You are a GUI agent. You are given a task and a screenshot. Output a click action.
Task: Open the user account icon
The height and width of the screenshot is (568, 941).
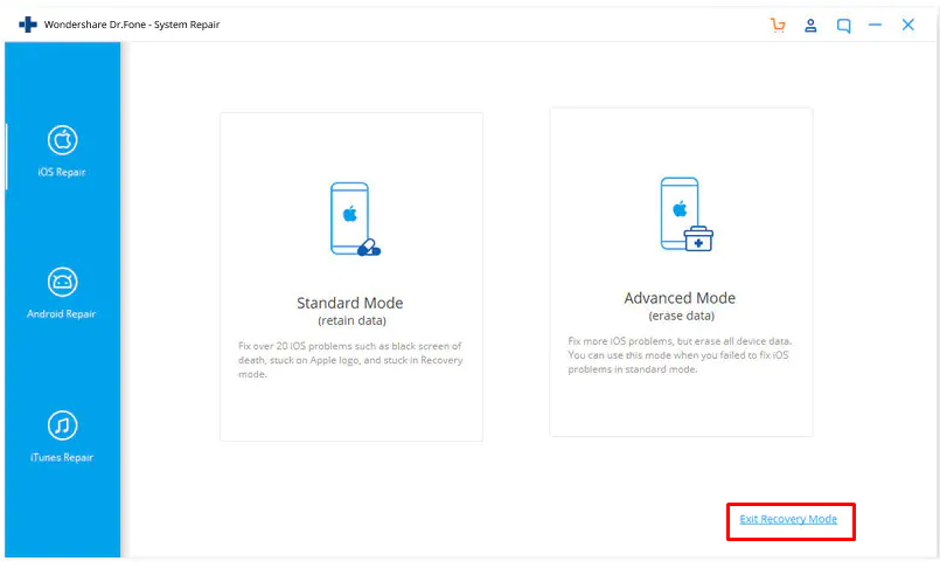(x=811, y=25)
